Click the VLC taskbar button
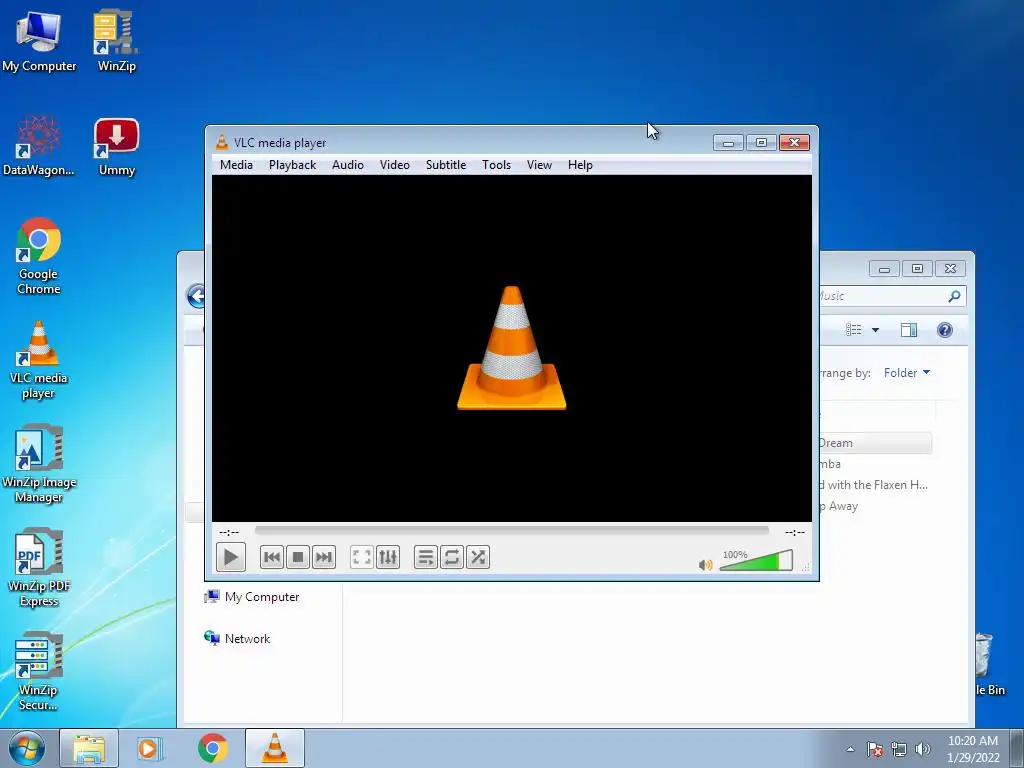1024x768 pixels. (x=274, y=748)
